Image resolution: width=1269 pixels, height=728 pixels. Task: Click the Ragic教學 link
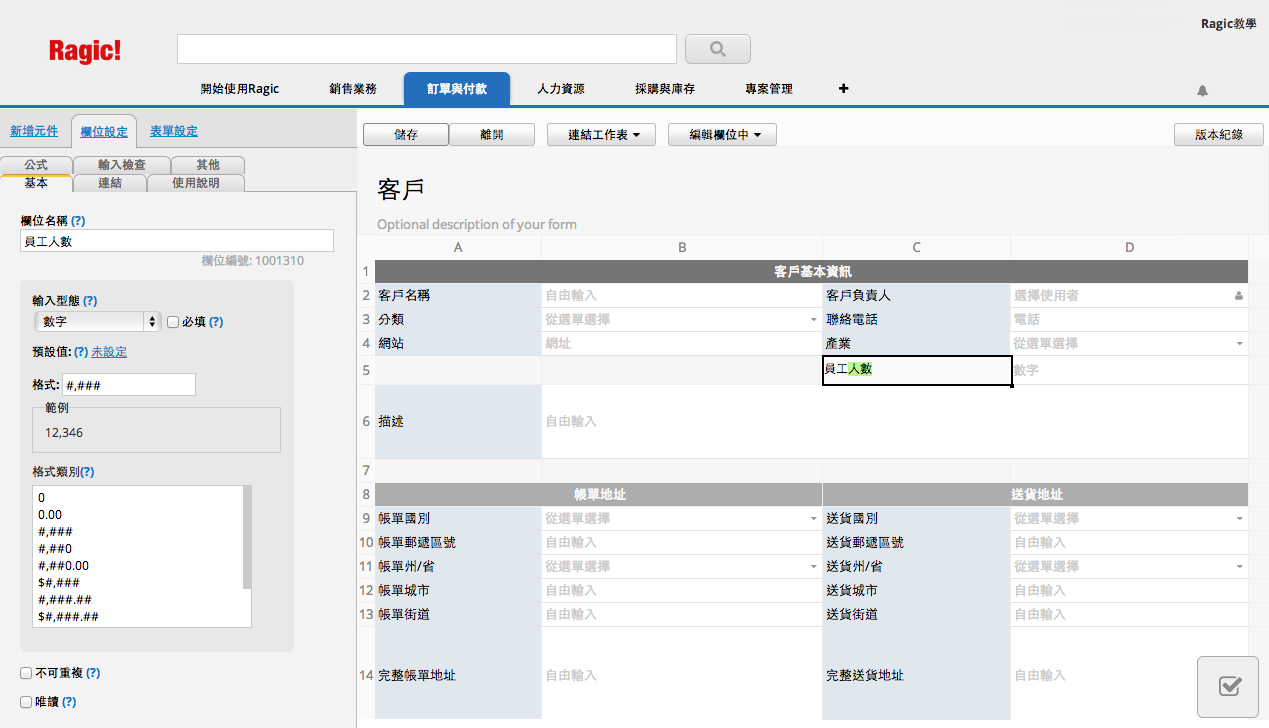(x=1229, y=24)
